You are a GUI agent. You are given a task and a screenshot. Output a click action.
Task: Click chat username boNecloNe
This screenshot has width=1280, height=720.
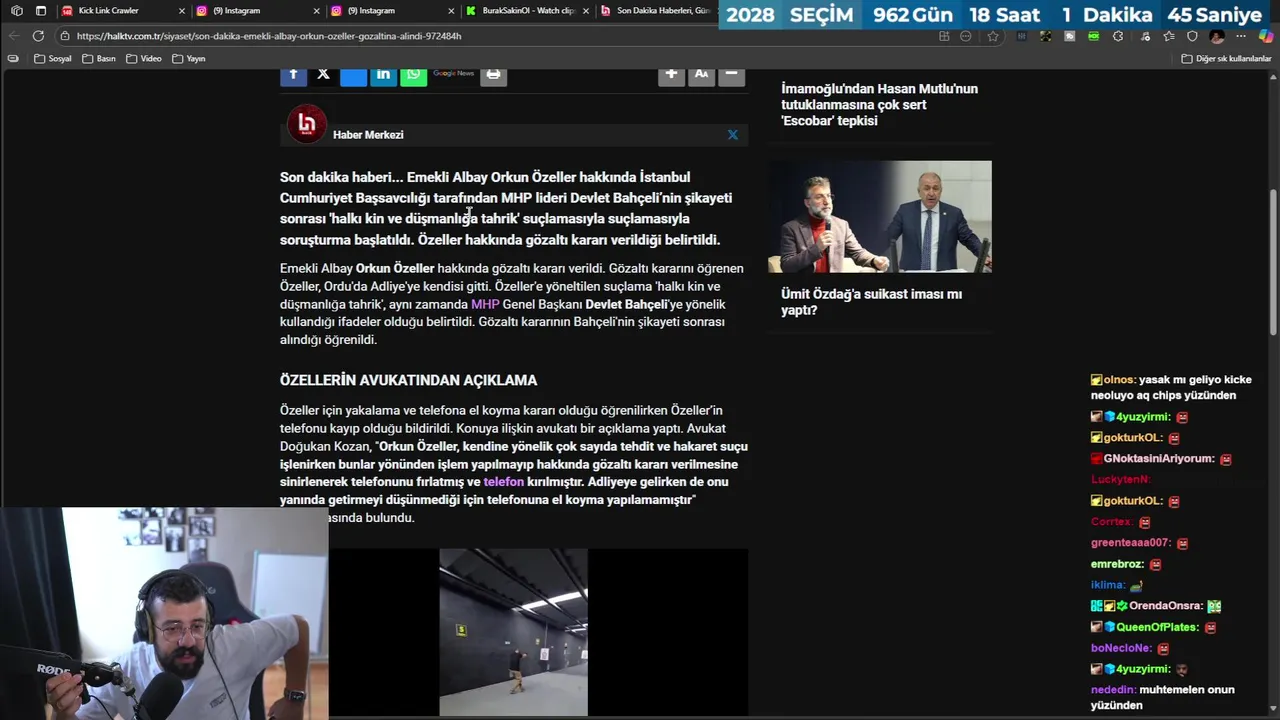pyautogui.click(x=1121, y=648)
